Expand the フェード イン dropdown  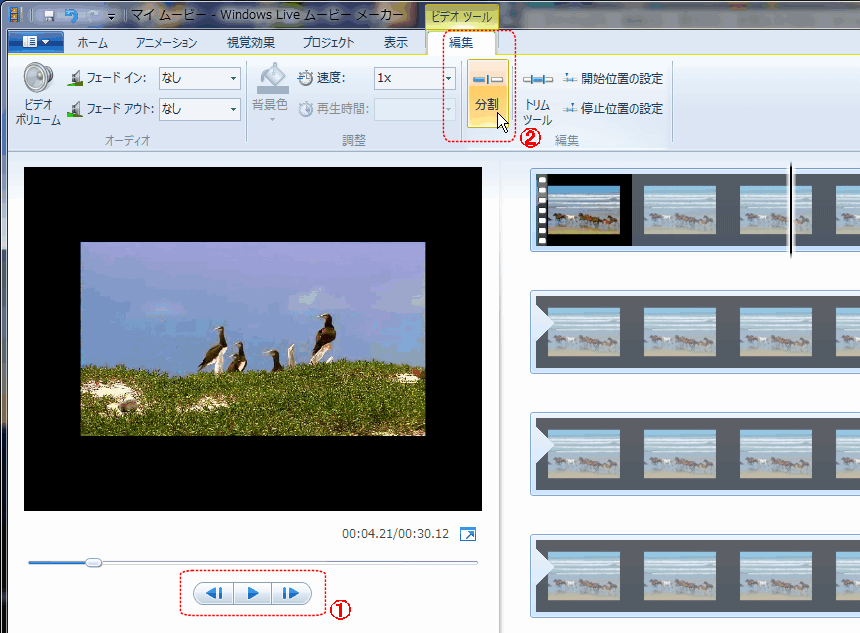pyautogui.click(x=233, y=78)
